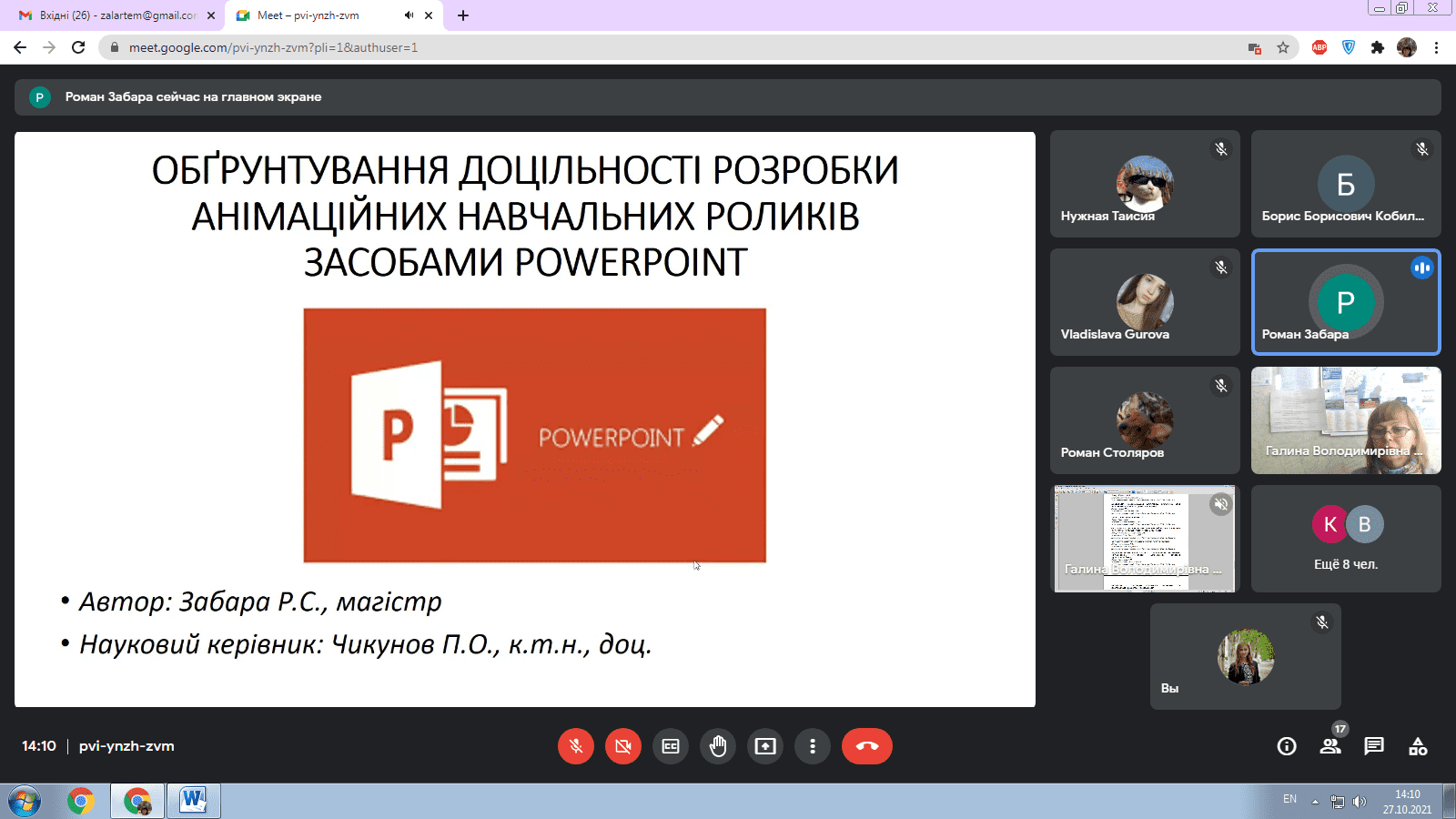Screen dimensions: 1456x819
Task: Click muted mic icon on Vladislava Gurova tile
Action: [1221, 268]
